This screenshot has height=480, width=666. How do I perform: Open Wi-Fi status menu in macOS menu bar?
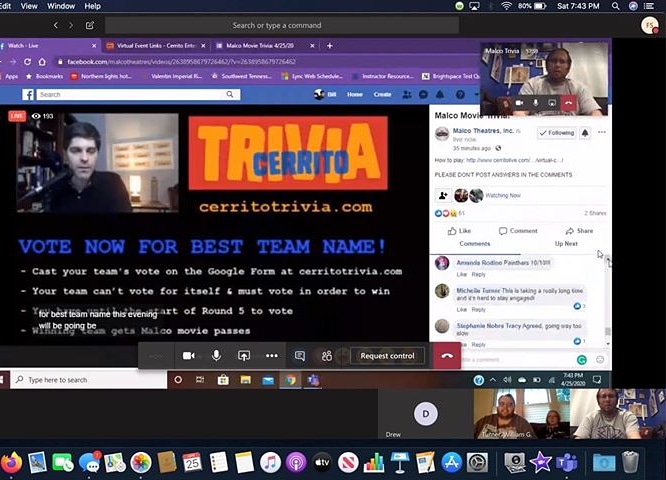[506, 6]
